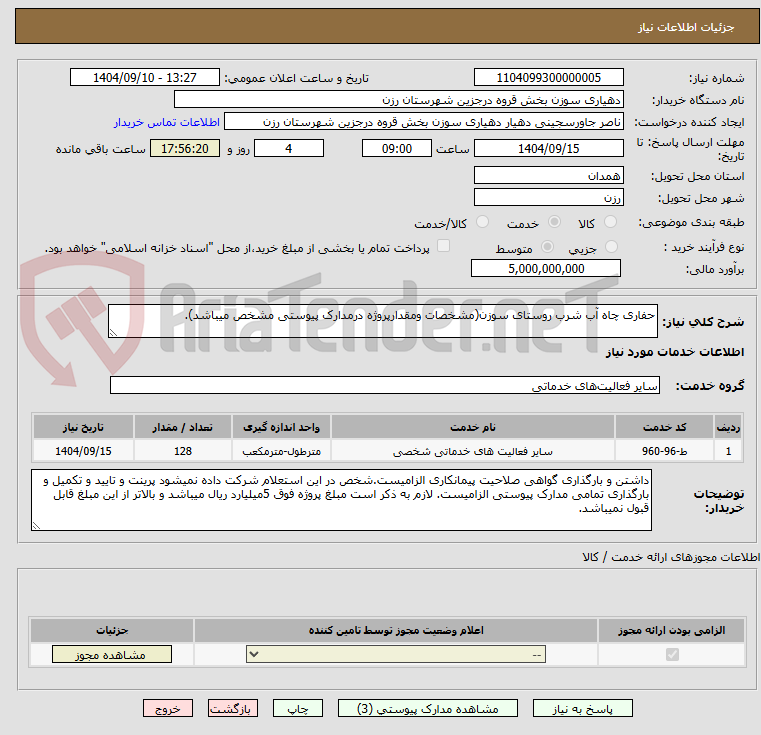
Task: Click the general description text area
Action: click(x=383, y=321)
